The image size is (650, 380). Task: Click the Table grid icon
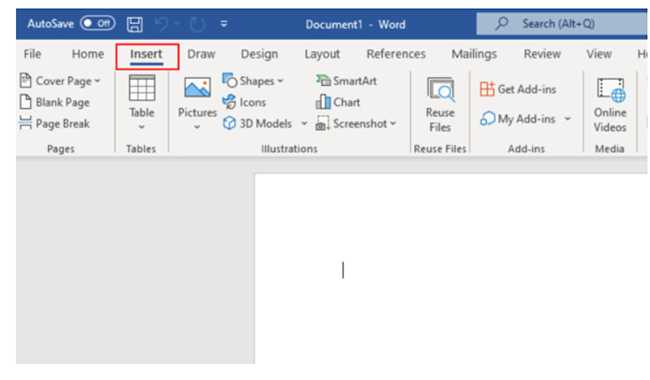pos(142,88)
